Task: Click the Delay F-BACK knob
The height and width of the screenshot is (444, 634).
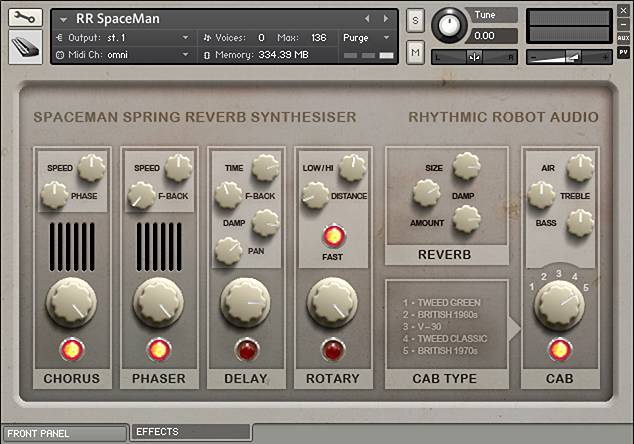Action: click(228, 195)
